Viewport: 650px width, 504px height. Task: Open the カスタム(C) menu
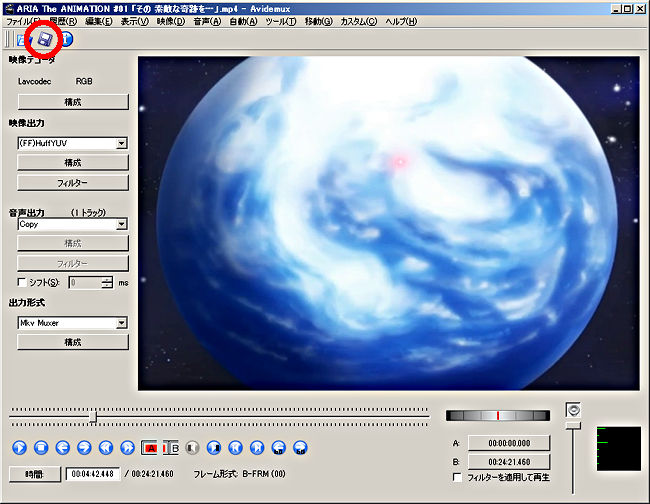click(x=359, y=22)
